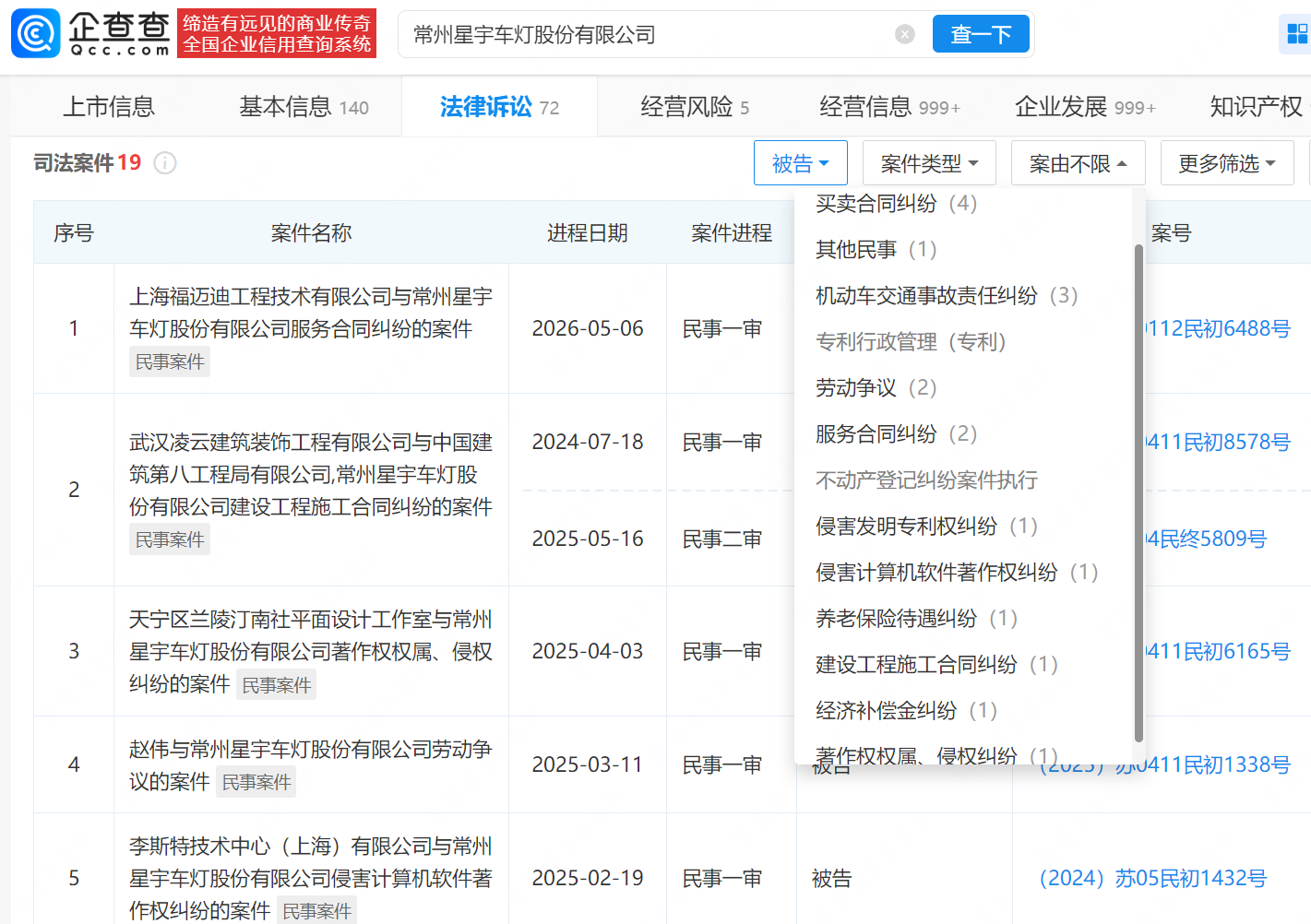1311x924 pixels.
Task: Click the 2025-02-19 date cell
Action: pyautogui.click(x=588, y=878)
